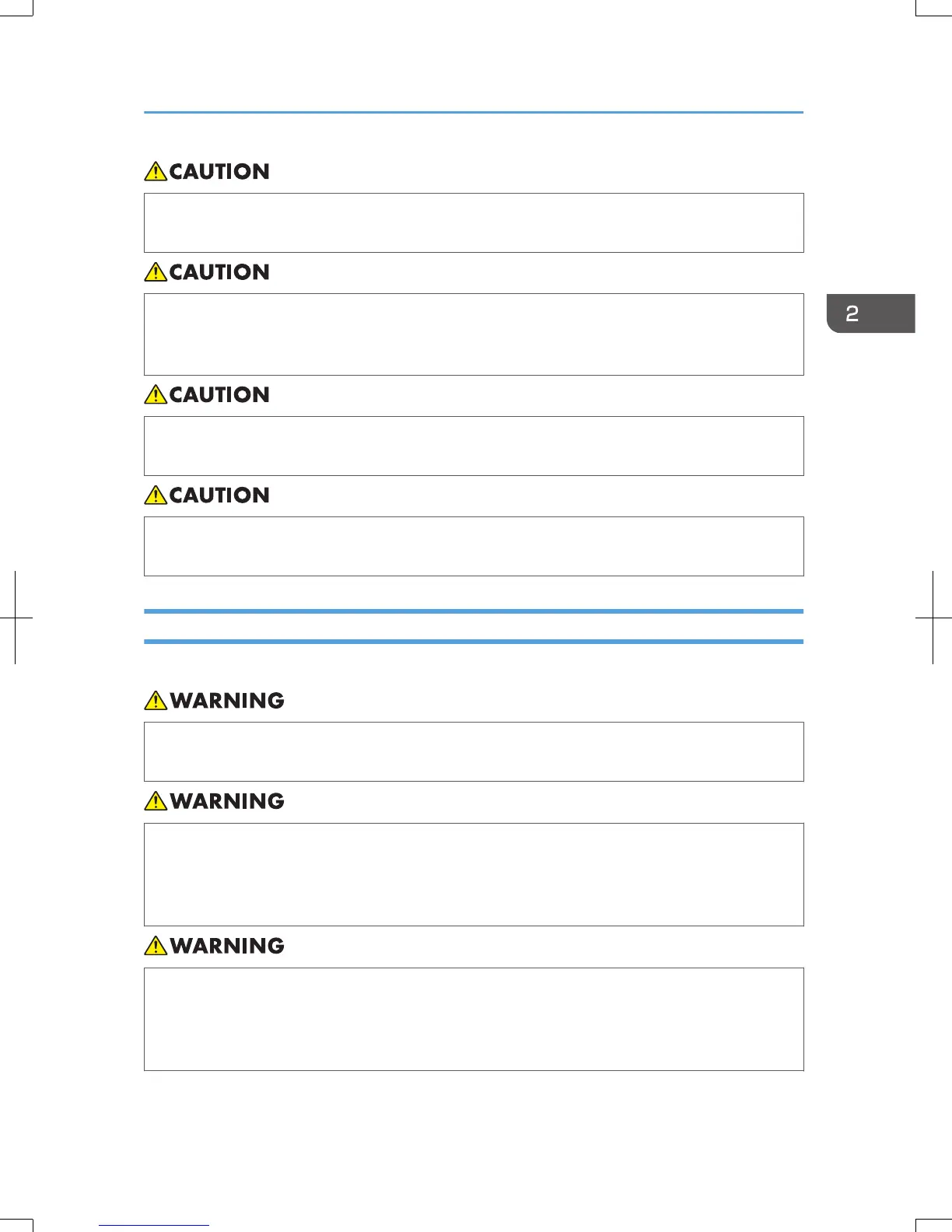Select the chapter 2 side tab
This screenshot has width=952, height=1232.
(x=871, y=313)
